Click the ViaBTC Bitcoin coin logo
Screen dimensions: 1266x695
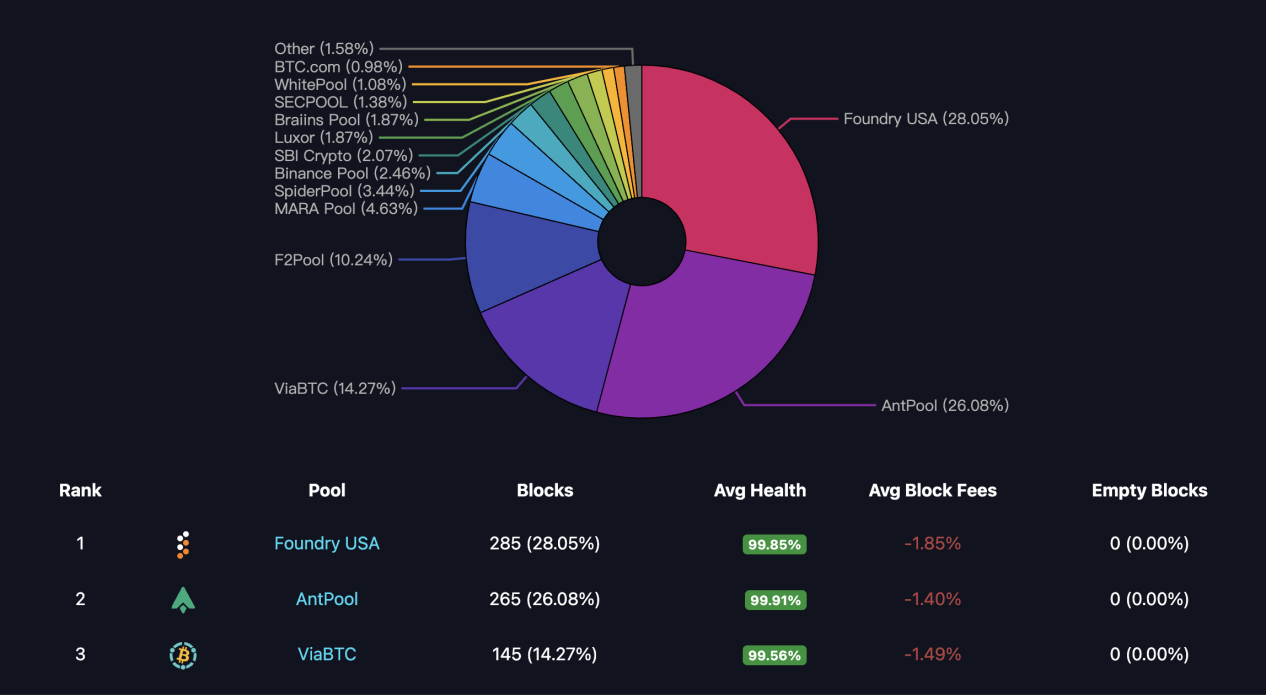183,654
